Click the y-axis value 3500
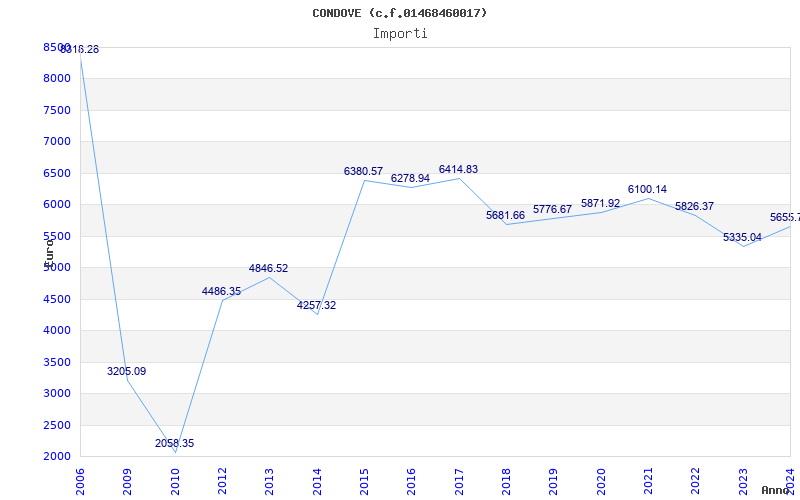 (x=57, y=362)
